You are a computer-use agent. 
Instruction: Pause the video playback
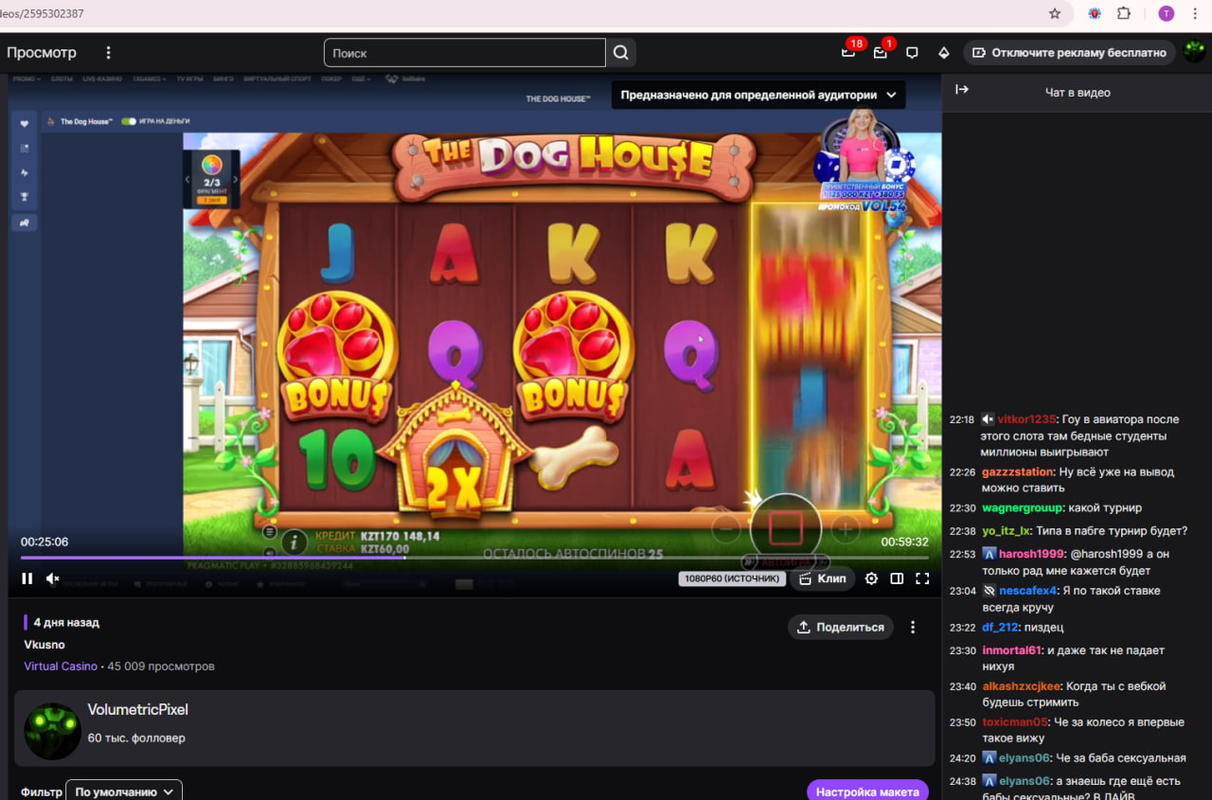pos(27,578)
